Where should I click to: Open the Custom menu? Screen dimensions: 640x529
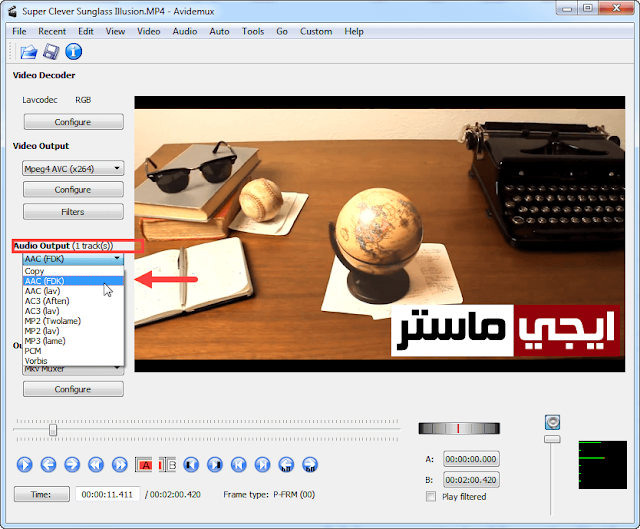click(x=316, y=31)
